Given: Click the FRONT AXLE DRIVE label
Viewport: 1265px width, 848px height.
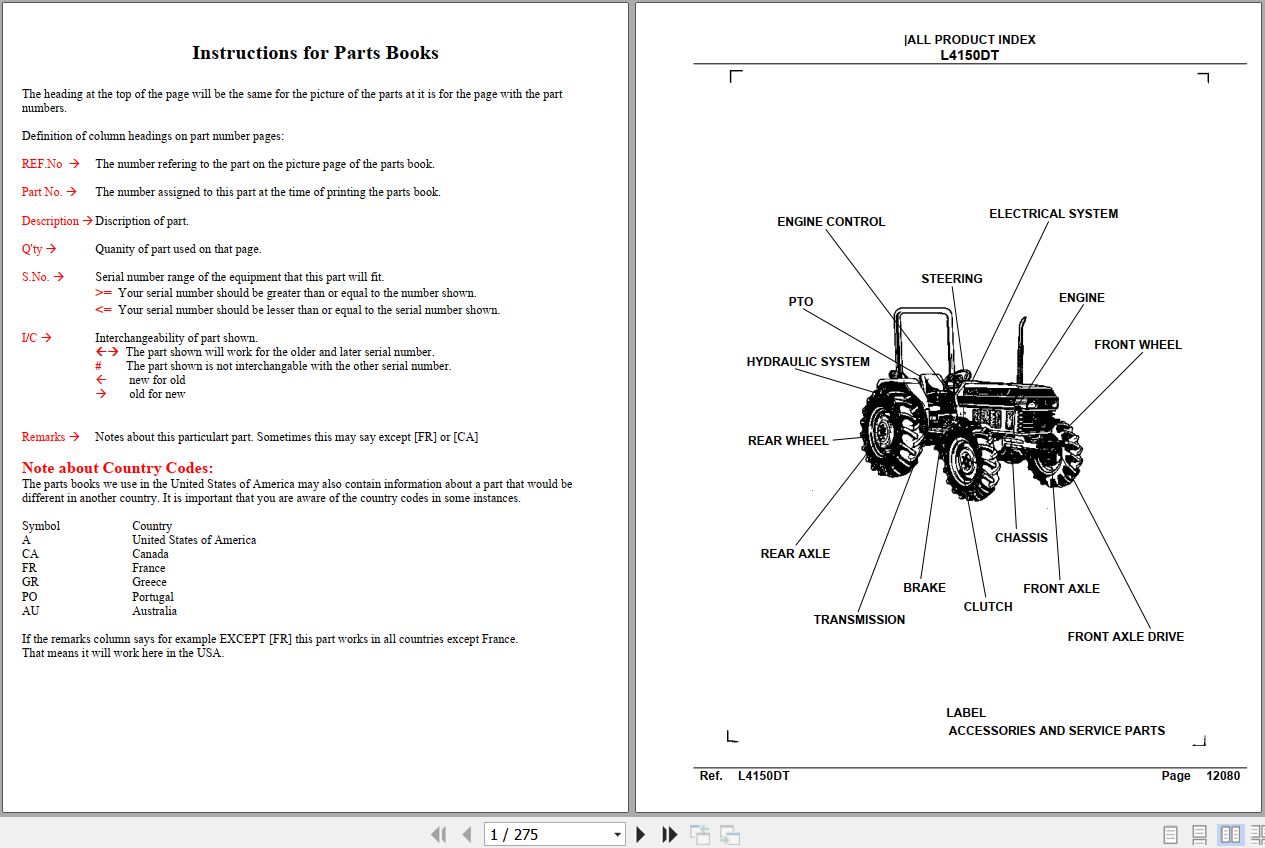Looking at the screenshot, I should click(x=1125, y=637).
